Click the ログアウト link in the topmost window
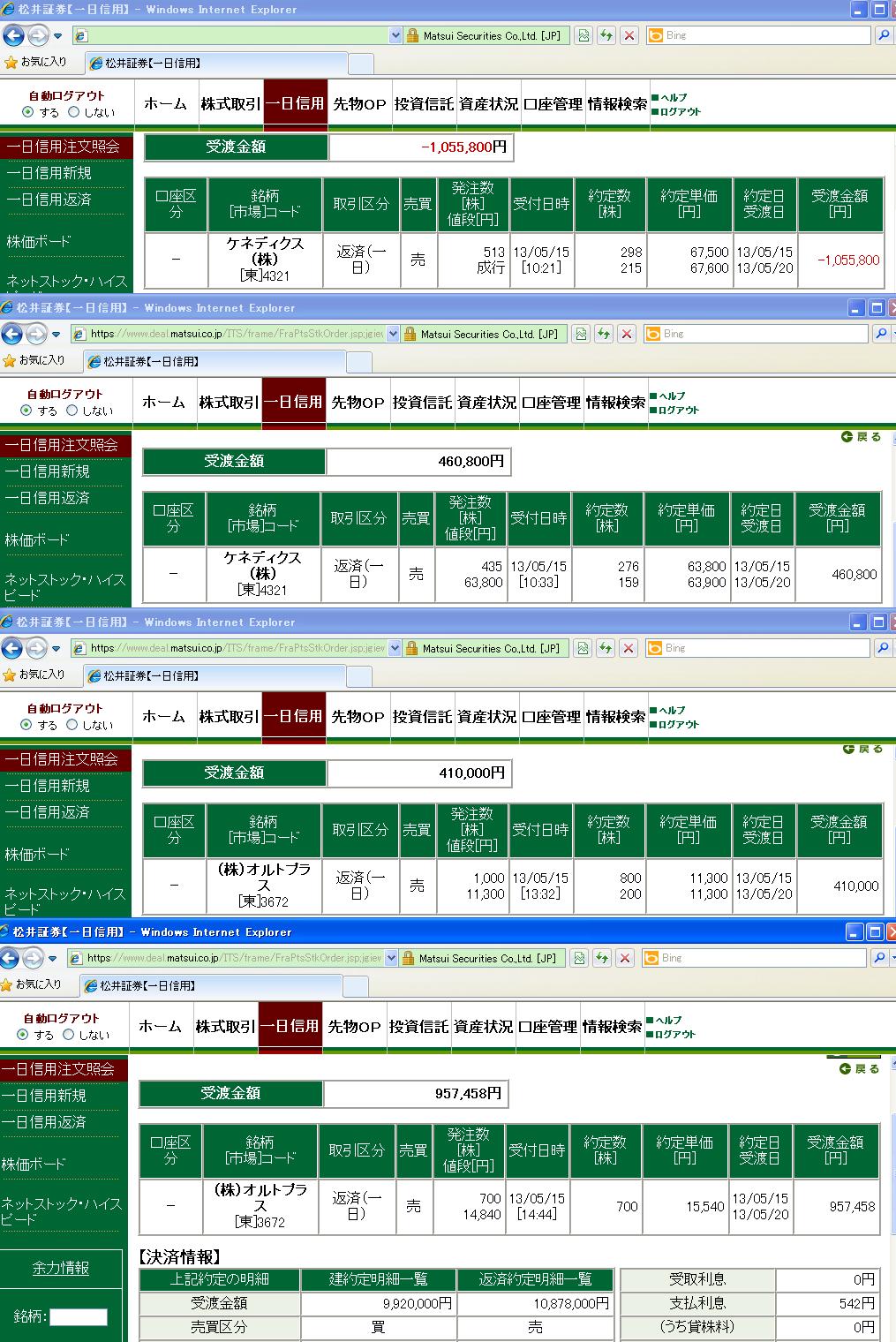 [x=680, y=112]
